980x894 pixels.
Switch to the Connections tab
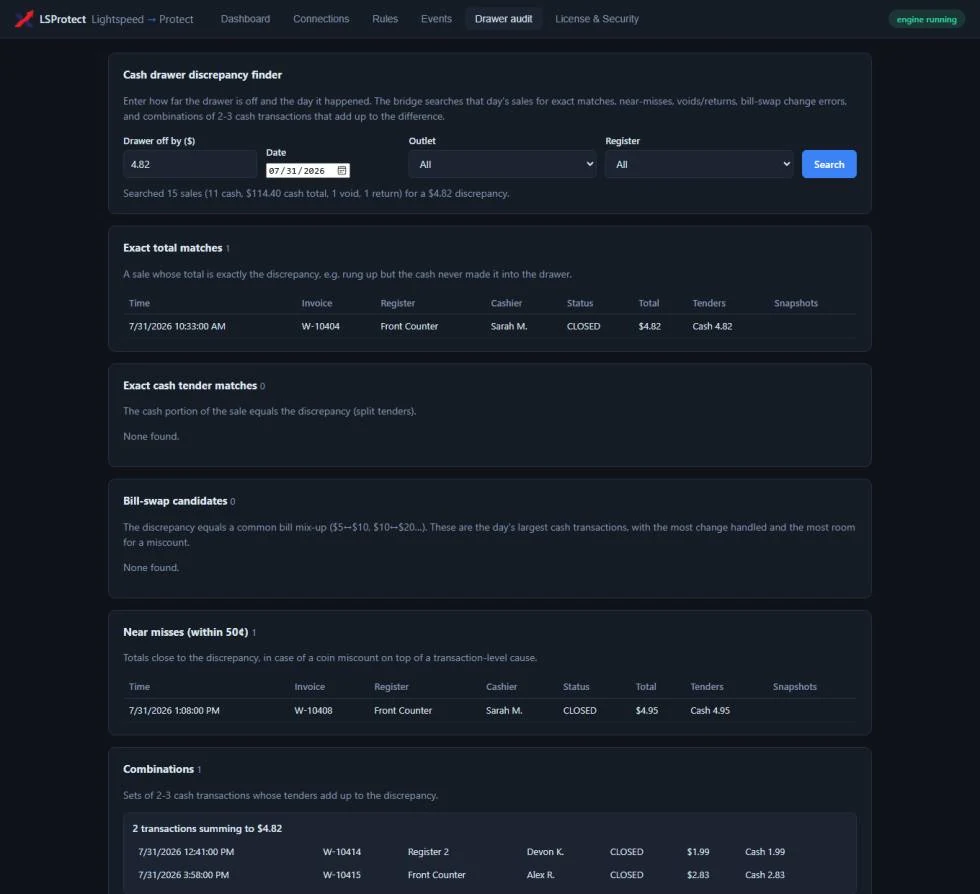tap(321, 19)
